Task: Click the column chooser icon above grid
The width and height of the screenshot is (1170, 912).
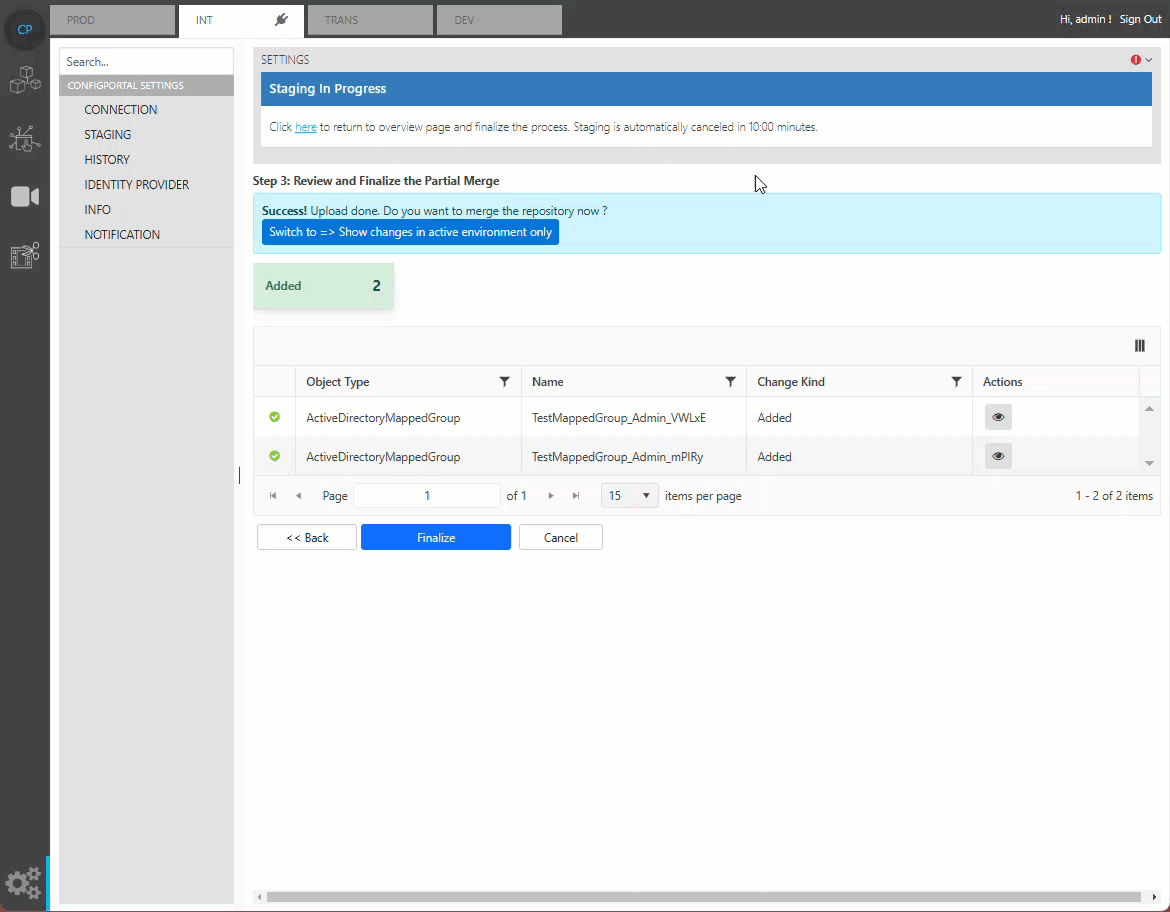Action: (x=1139, y=346)
